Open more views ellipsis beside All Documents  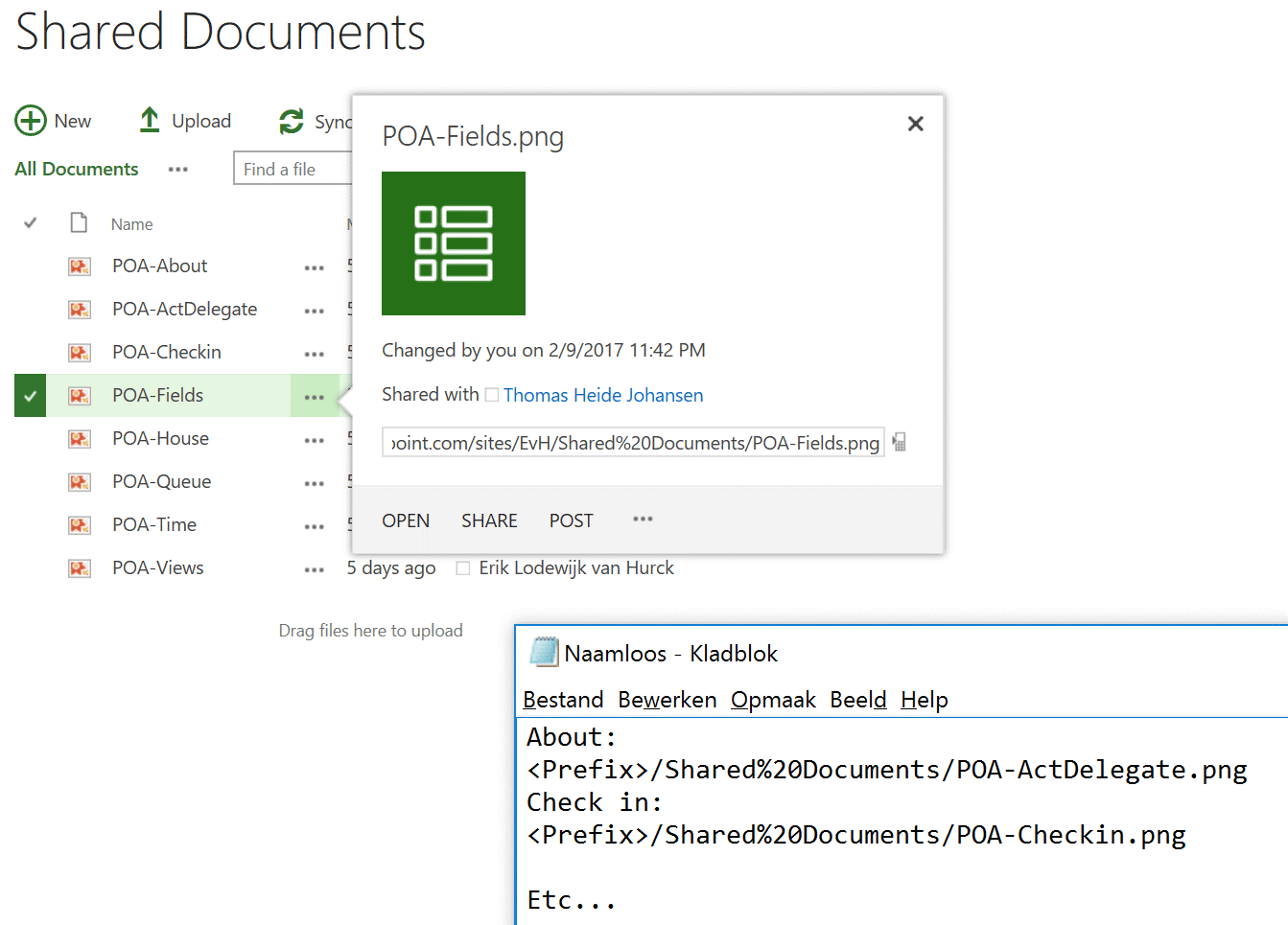tap(178, 170)
